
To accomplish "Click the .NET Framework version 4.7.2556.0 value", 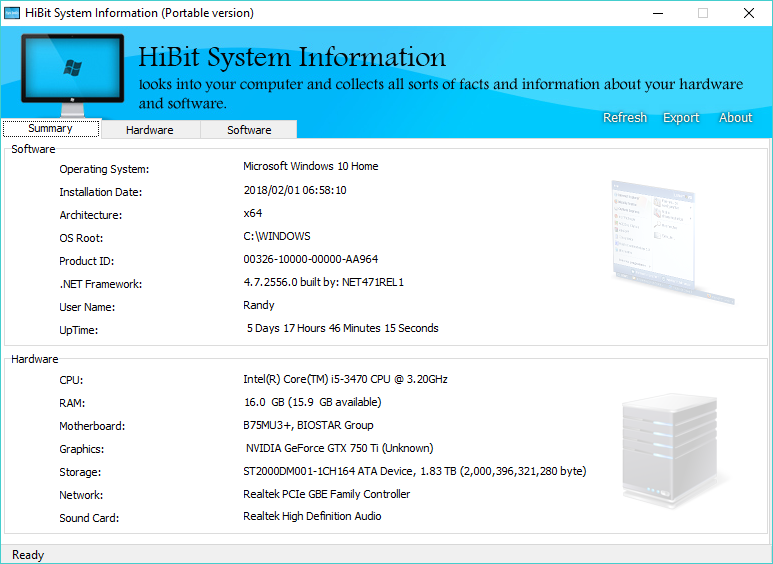I will (x=323, y=282).
